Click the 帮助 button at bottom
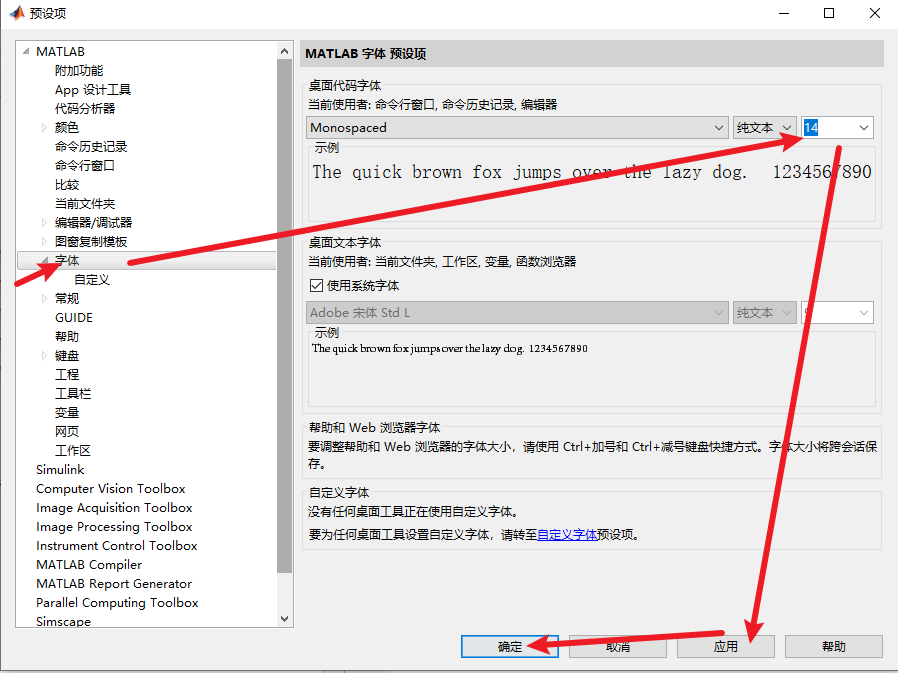Image resolution: width=898 pixels, height=673 pixels. click(x=833, y=647)
